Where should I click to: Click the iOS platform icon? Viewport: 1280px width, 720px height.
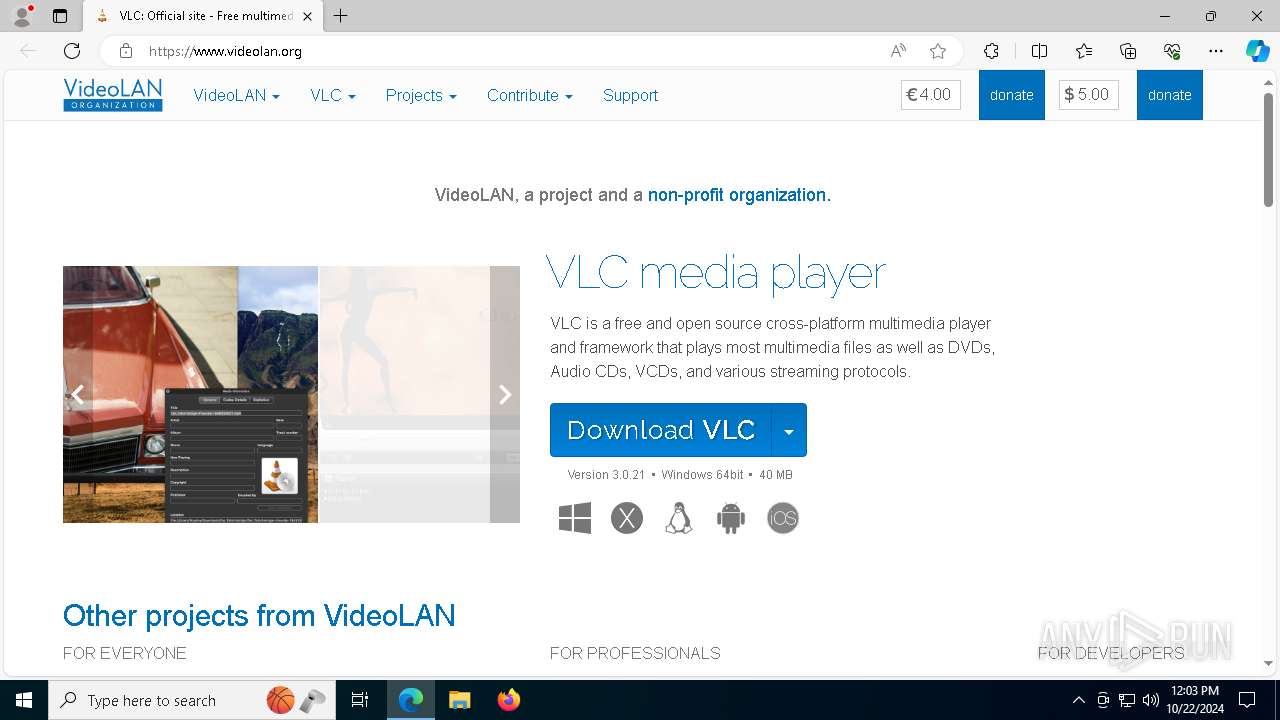[783, 518]
